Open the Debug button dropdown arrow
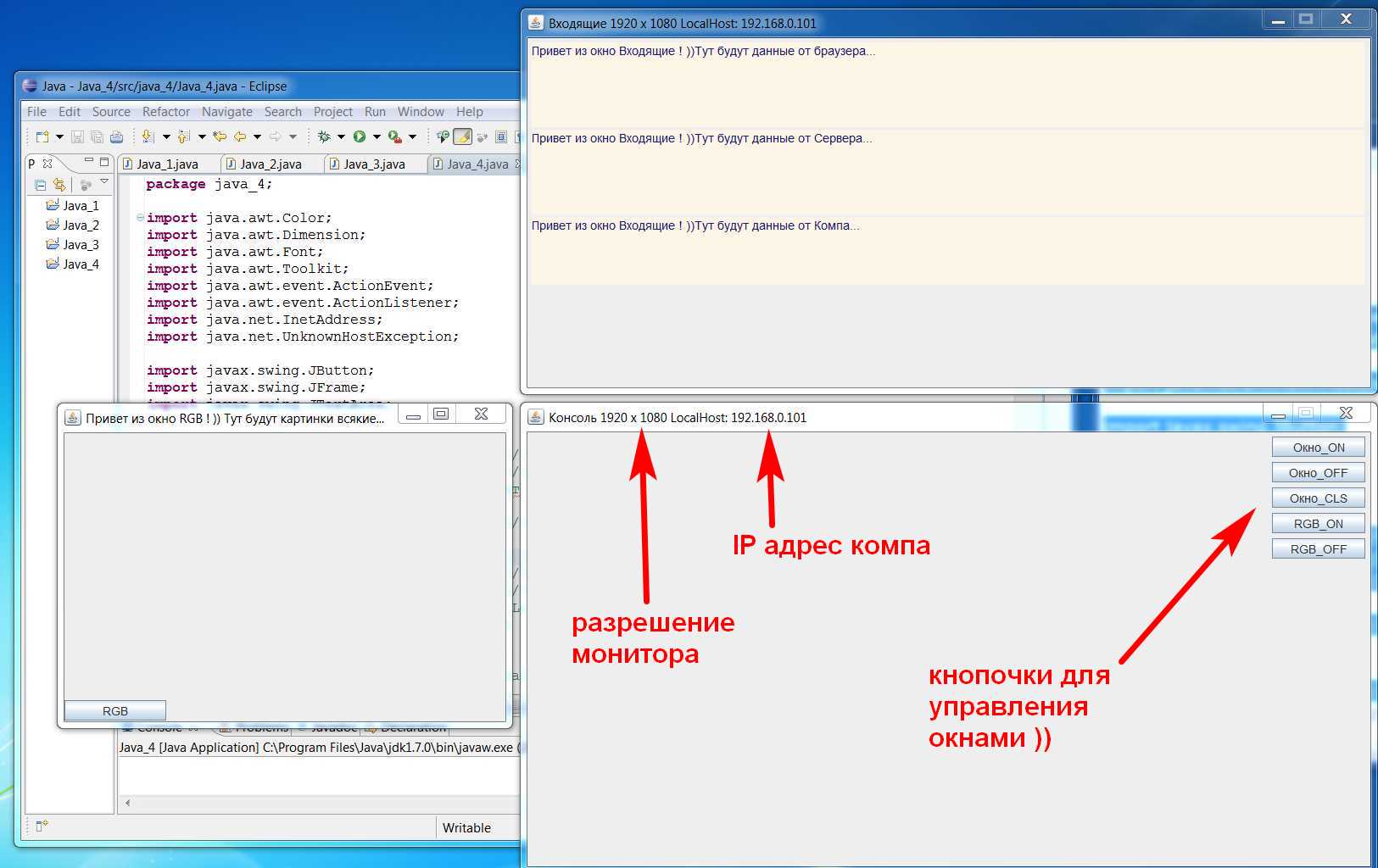1378x868 pixels. (341, 136)
